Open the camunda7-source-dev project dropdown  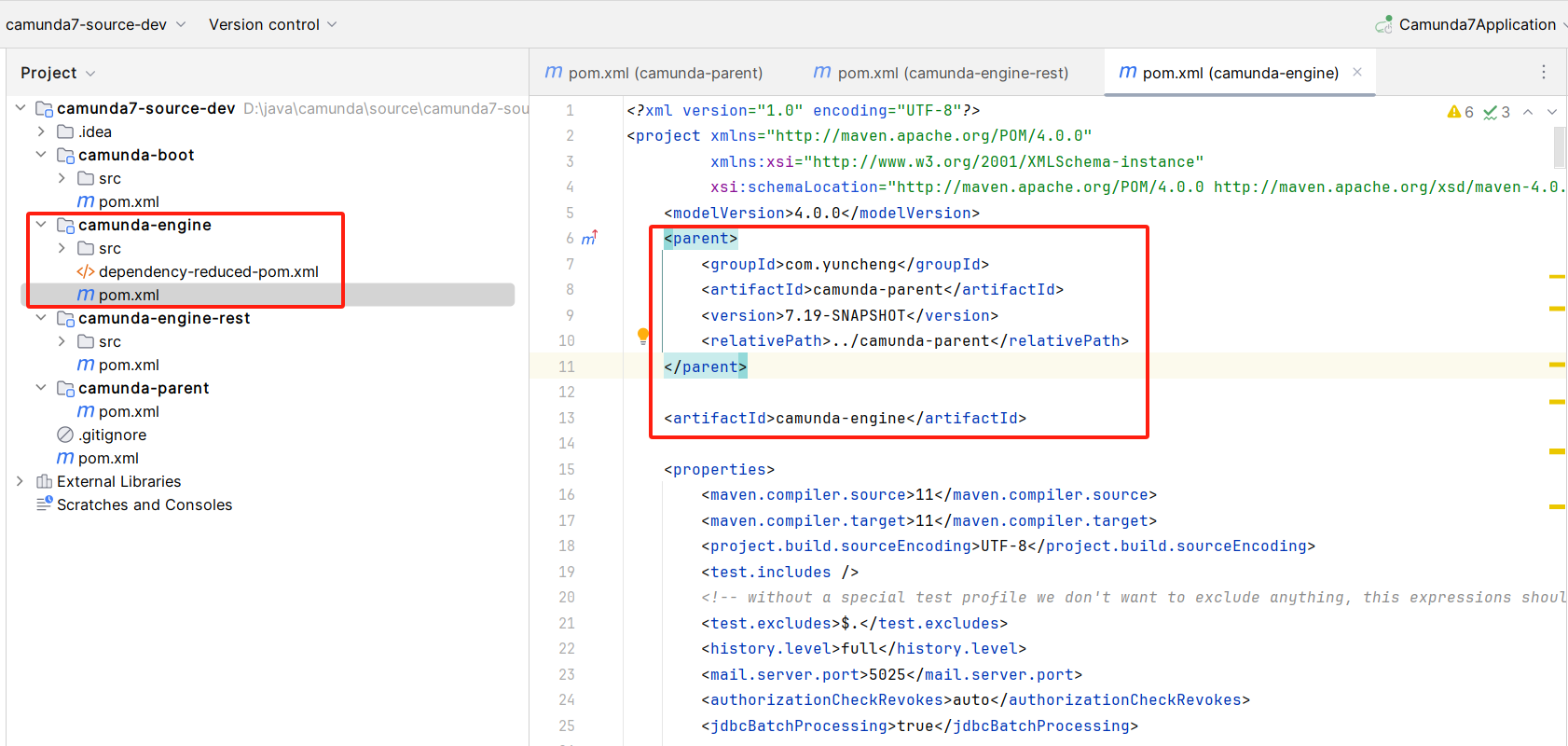point(95,24)
